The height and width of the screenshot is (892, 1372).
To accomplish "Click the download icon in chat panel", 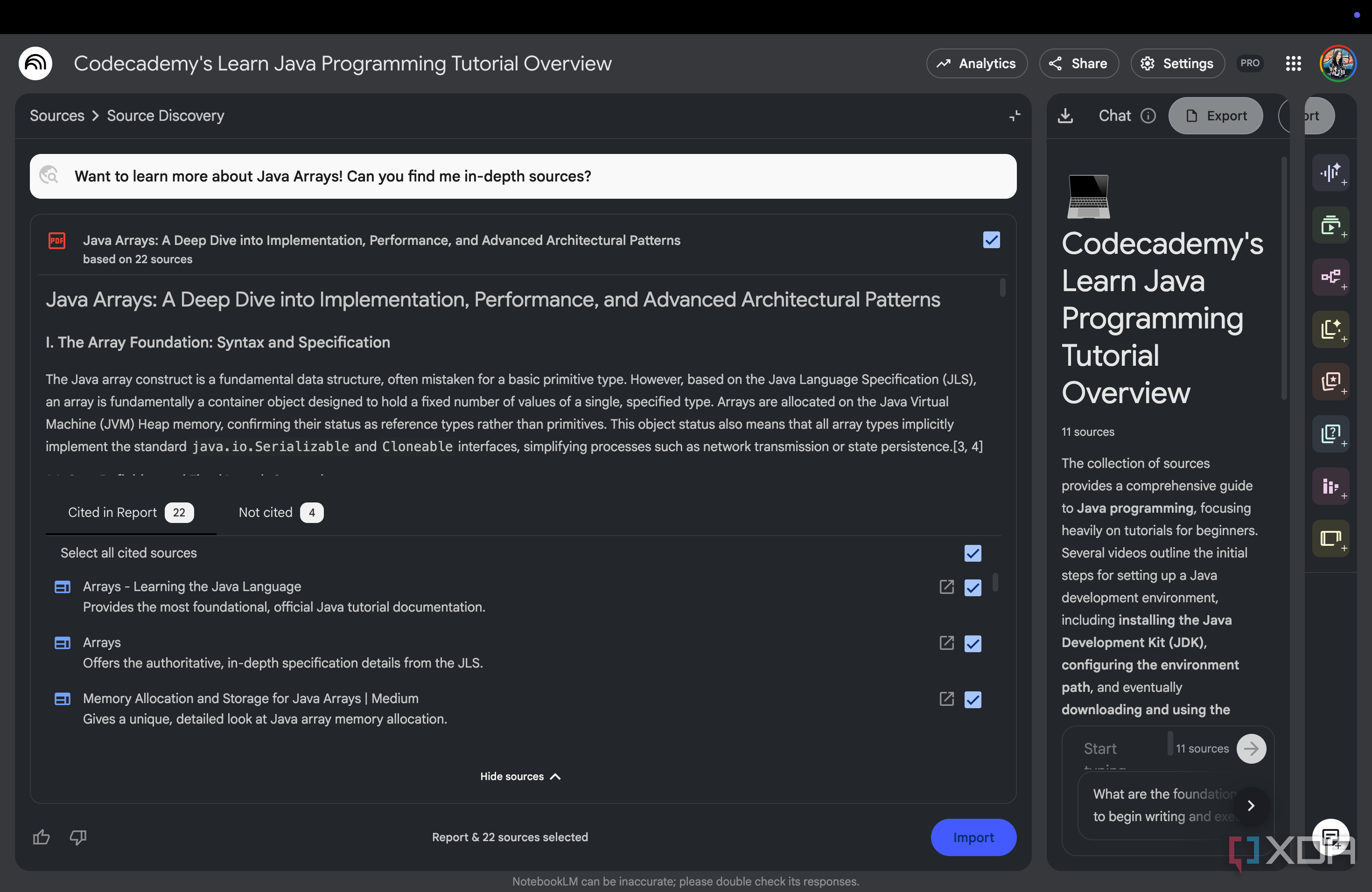I will pos(1065,116).
